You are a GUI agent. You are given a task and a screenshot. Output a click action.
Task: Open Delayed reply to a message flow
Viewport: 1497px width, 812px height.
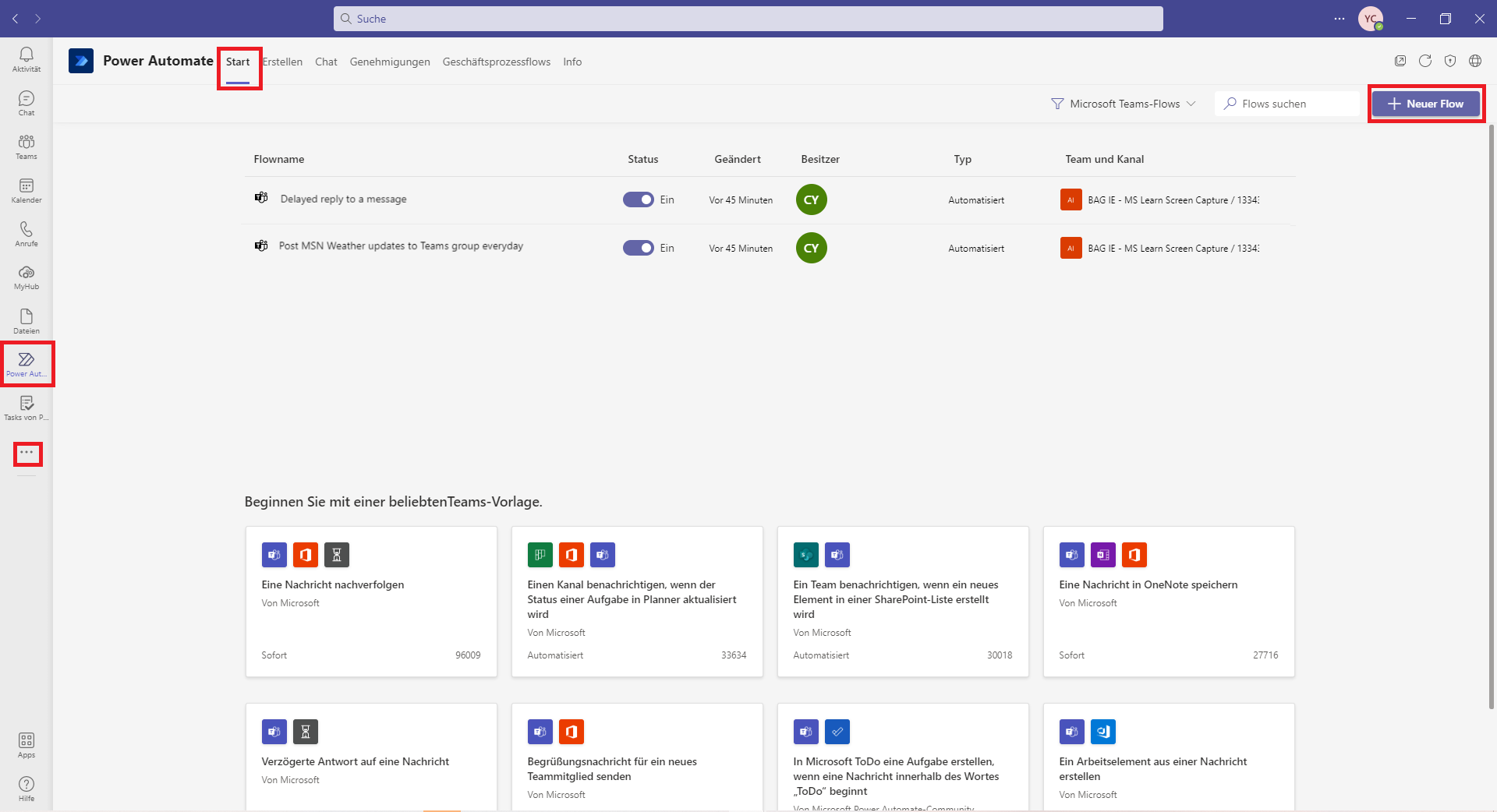pos(343,199)
